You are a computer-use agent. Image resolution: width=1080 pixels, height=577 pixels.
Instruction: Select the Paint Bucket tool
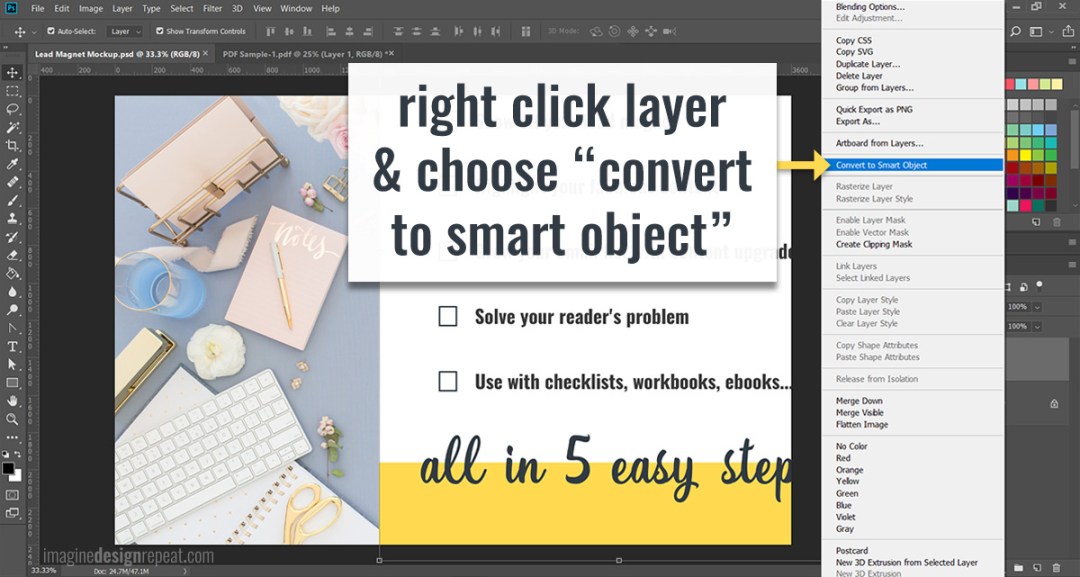(12, 273)
